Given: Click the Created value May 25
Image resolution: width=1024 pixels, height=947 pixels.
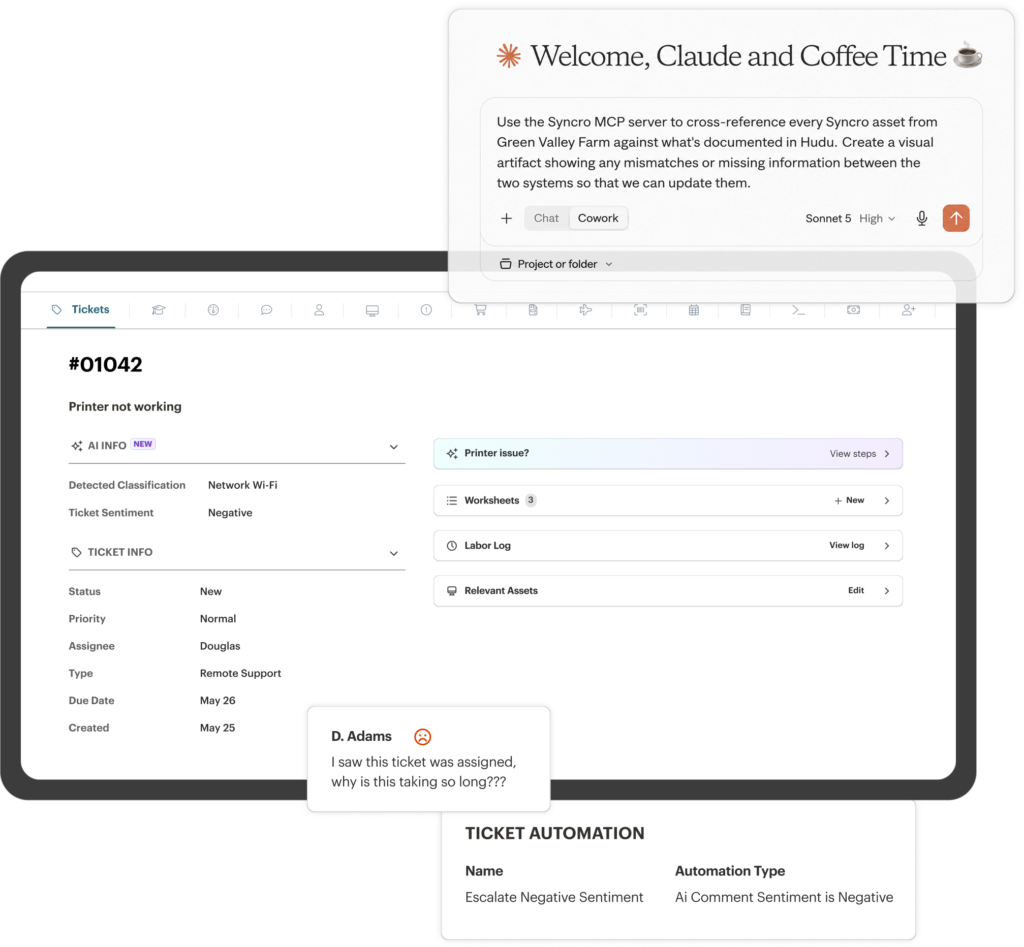Looking at the screenshot, I should (217, 728).
